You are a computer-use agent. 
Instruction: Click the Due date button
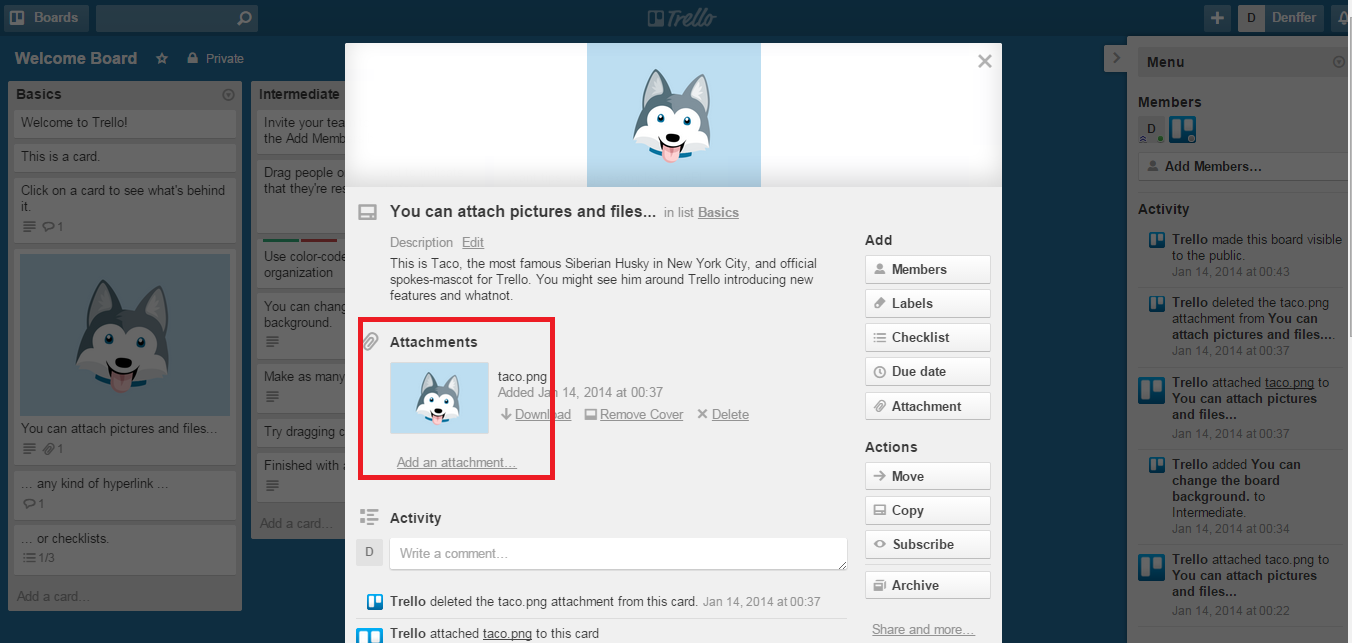[928, 371]
